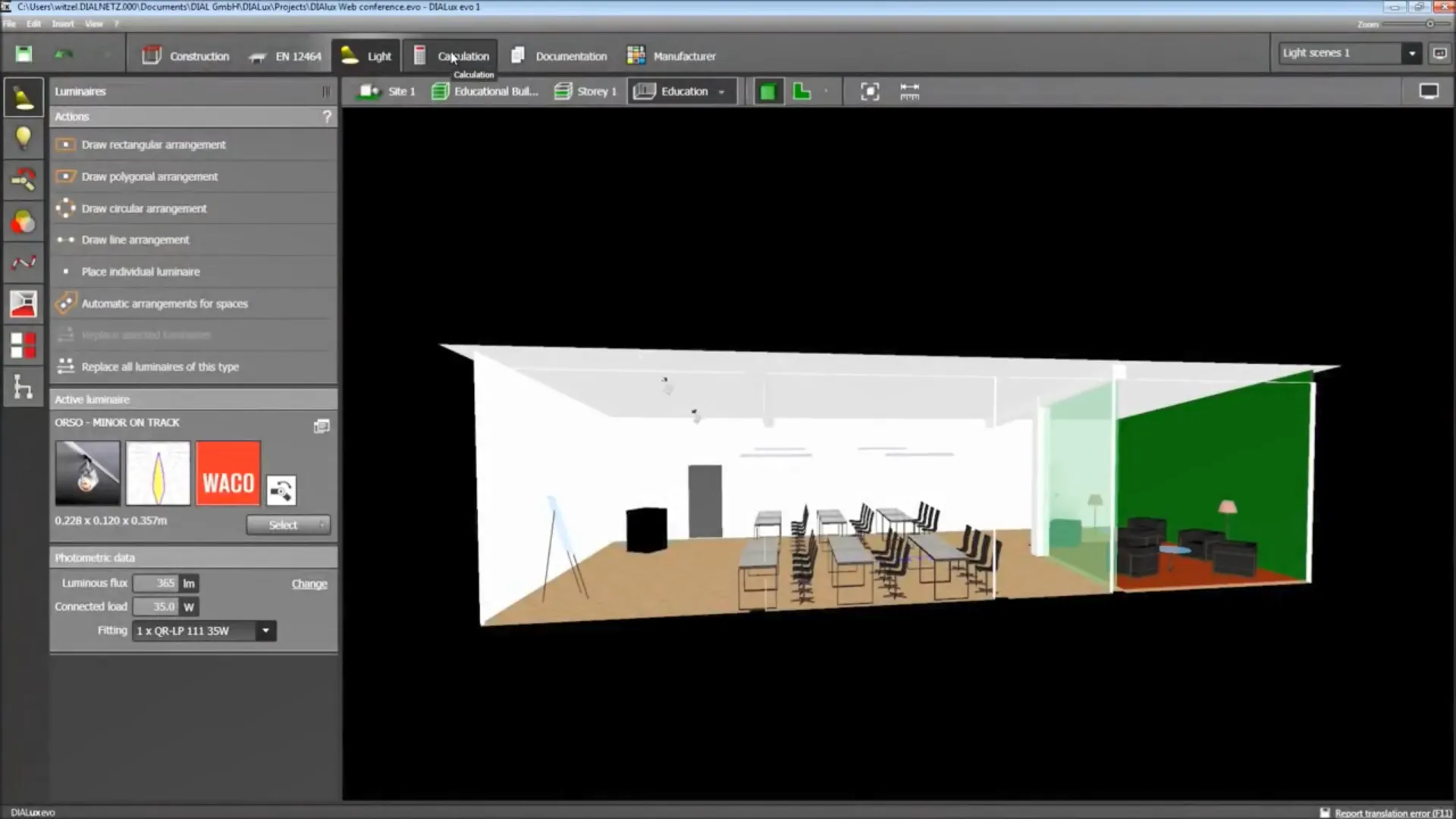Toggle the floor plan view button

click(802, 92)
